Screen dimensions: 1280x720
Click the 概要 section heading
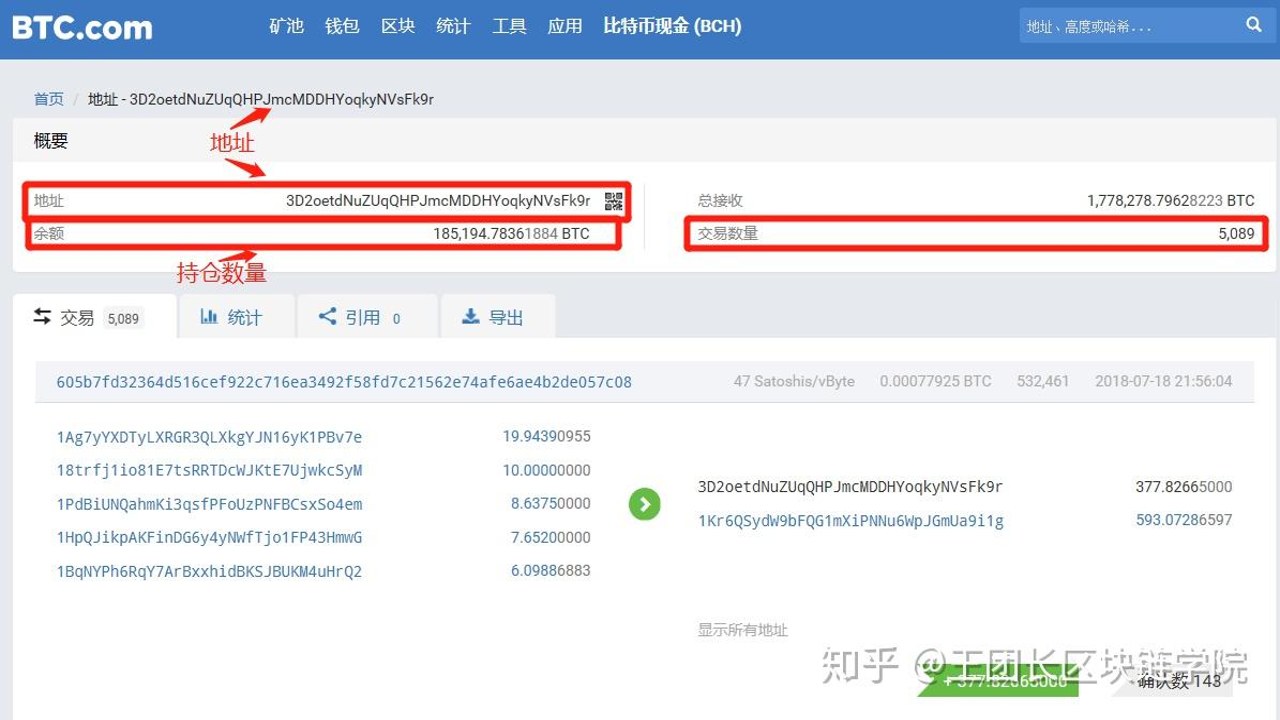(51, 141)
